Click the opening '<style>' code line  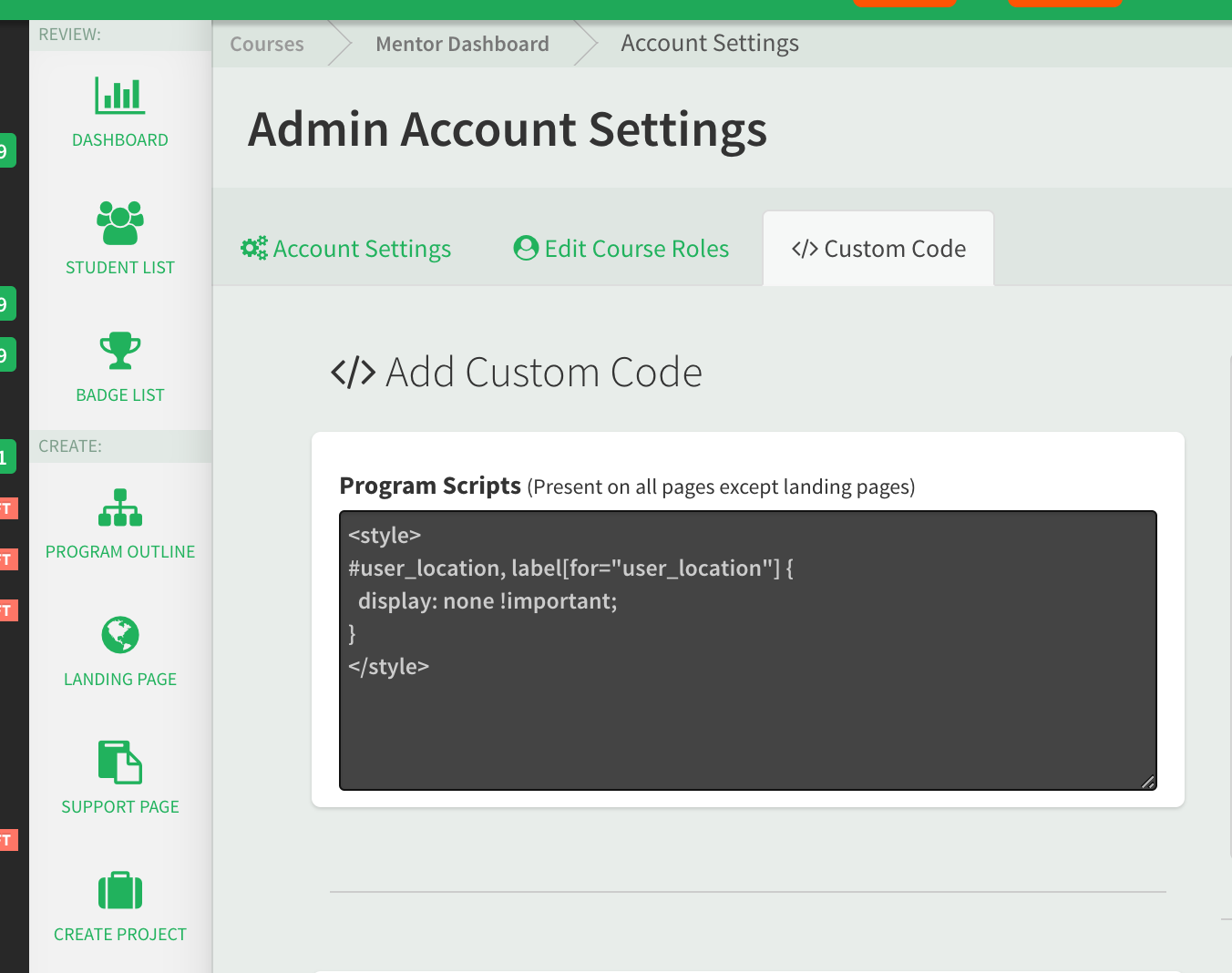pos(385,536)
